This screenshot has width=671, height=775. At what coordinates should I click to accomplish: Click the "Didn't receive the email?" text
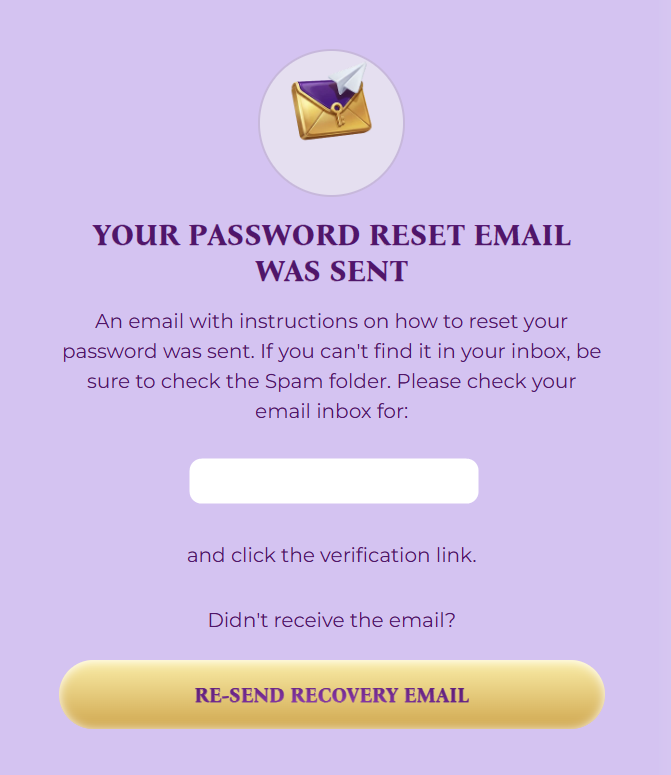click(331, 620)
